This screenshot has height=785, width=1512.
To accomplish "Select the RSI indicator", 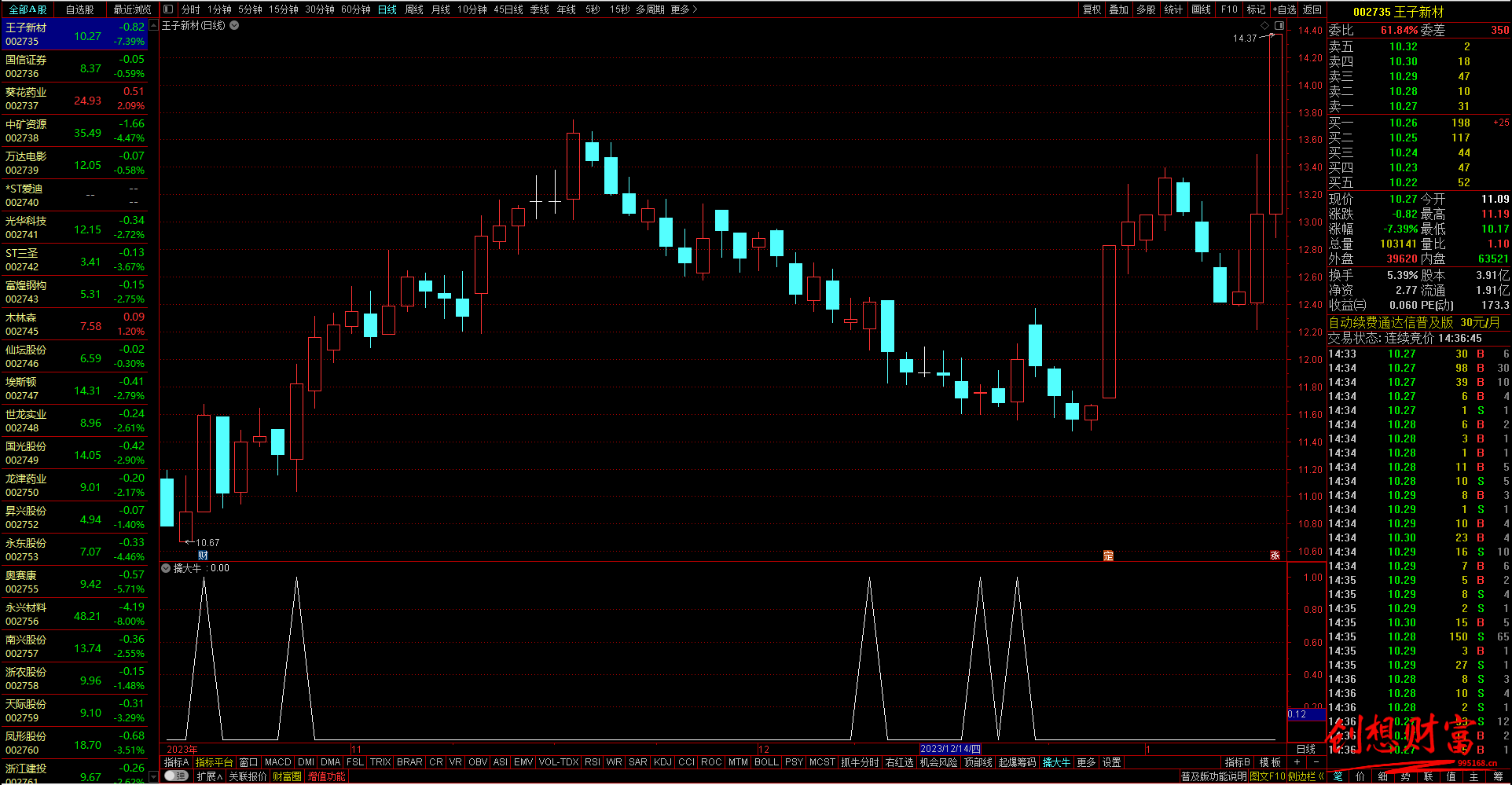I will tap(593, 762).
